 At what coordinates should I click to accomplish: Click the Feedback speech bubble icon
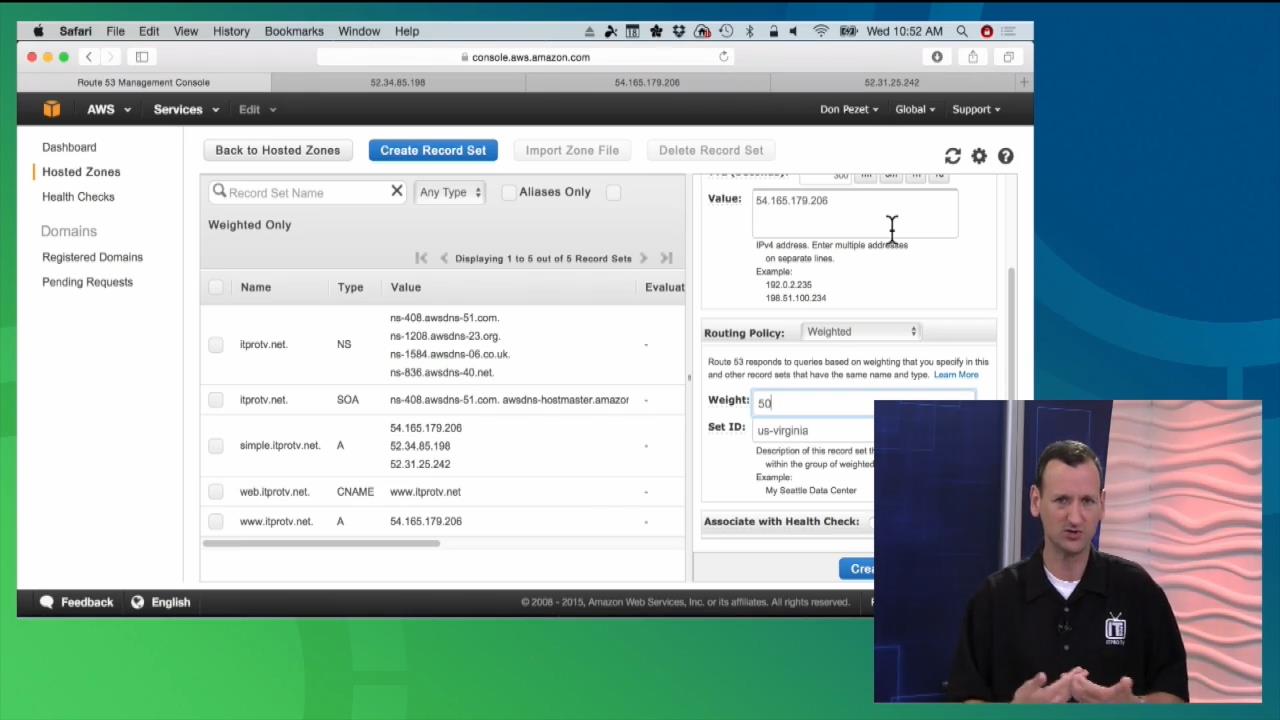46,602
